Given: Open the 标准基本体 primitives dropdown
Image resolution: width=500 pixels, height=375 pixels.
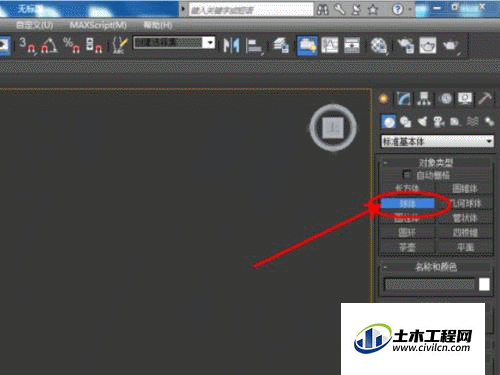Looking at the screenshot, I should coord(437,142).
